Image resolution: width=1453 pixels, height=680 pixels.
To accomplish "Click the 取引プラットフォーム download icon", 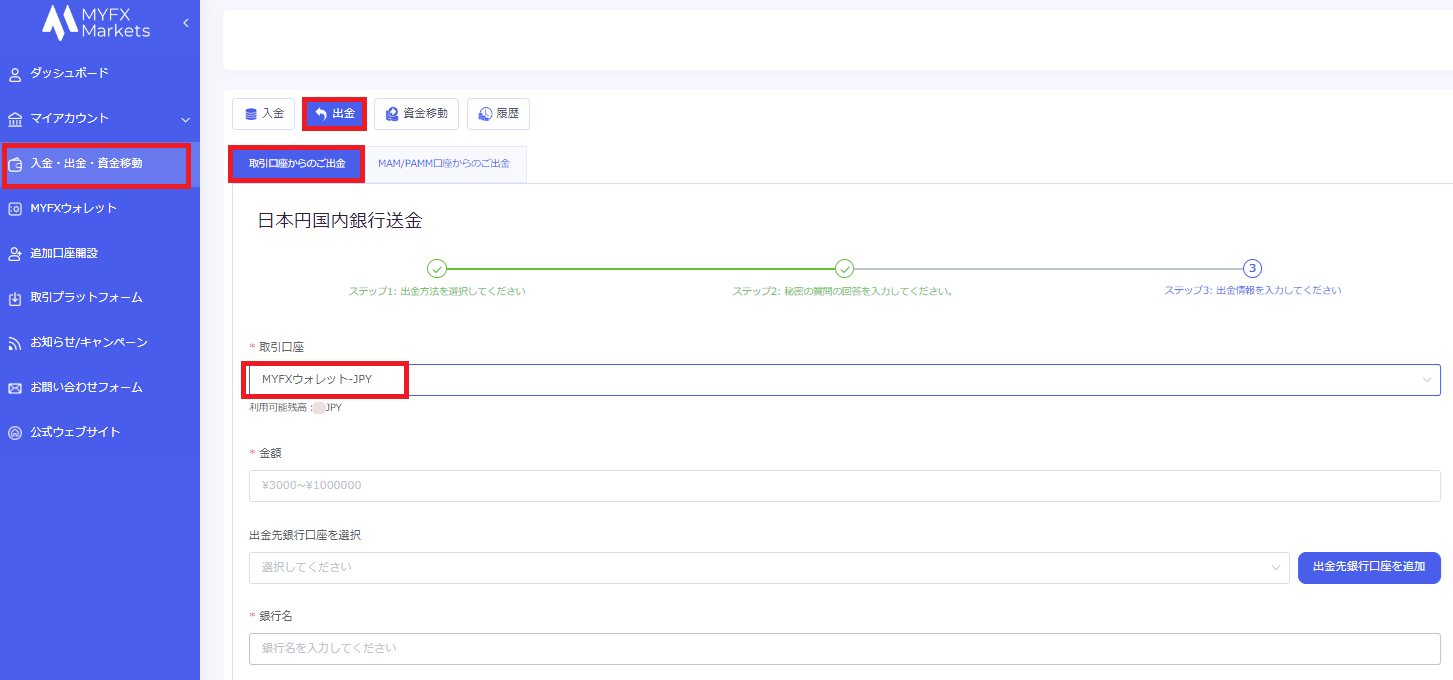I will [15, 298].
